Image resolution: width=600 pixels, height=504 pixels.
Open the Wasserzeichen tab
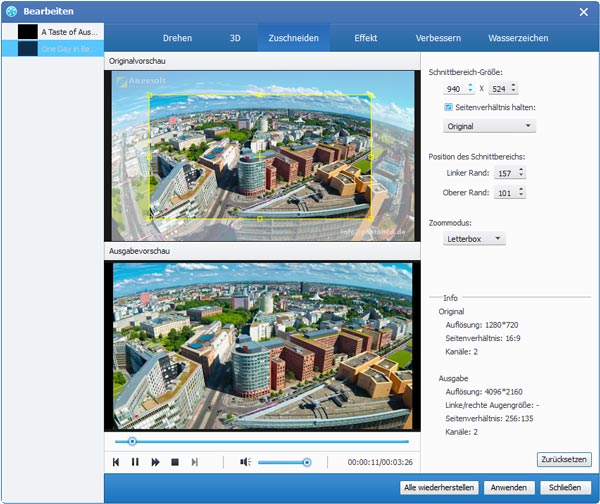pyautogui.click(x=518, y=38)
